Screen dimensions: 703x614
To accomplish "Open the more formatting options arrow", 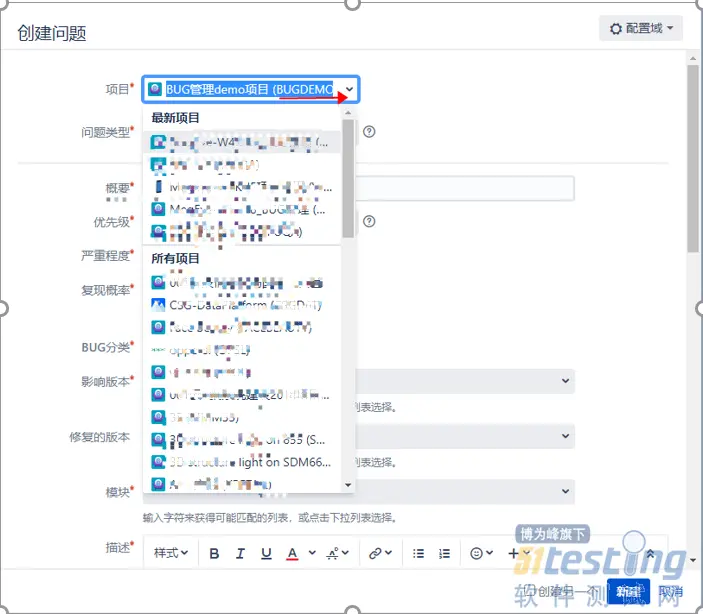I will click(345, 553).
